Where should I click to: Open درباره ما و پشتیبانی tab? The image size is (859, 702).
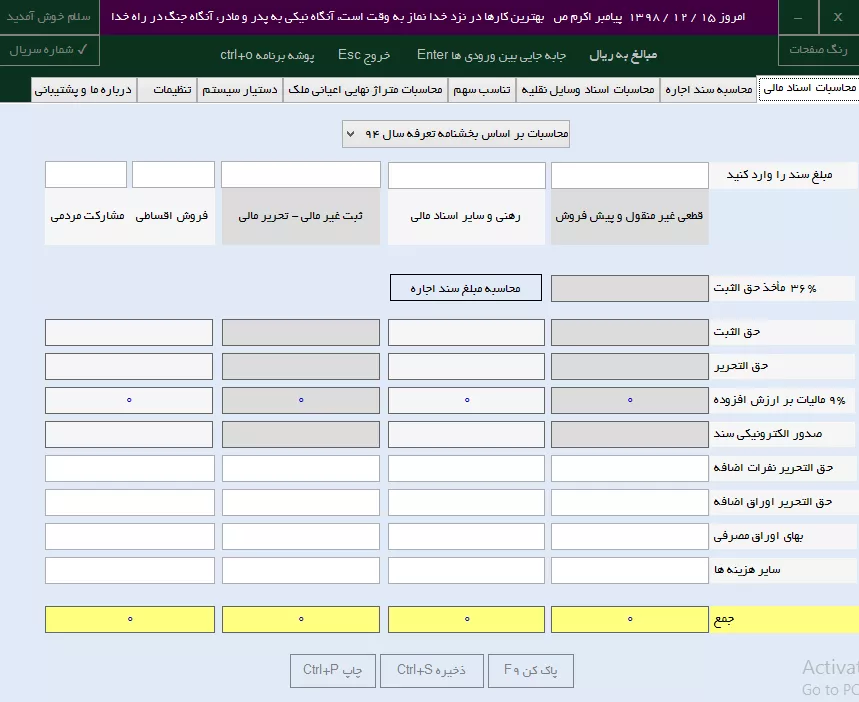coord(84,89)
